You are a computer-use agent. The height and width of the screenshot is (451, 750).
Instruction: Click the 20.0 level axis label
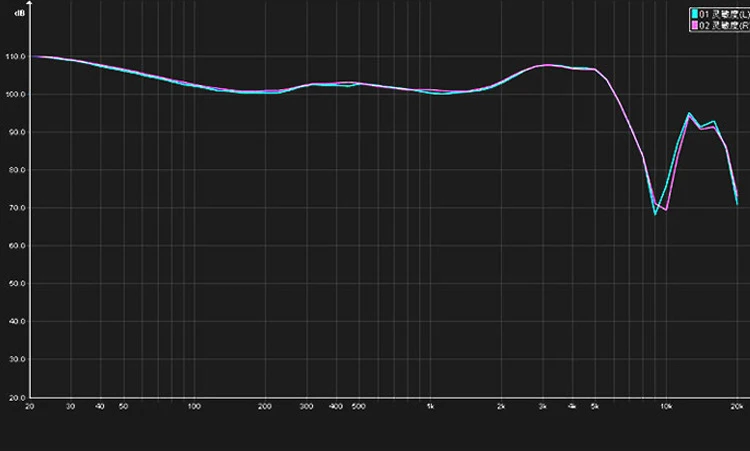click(17, 397)
